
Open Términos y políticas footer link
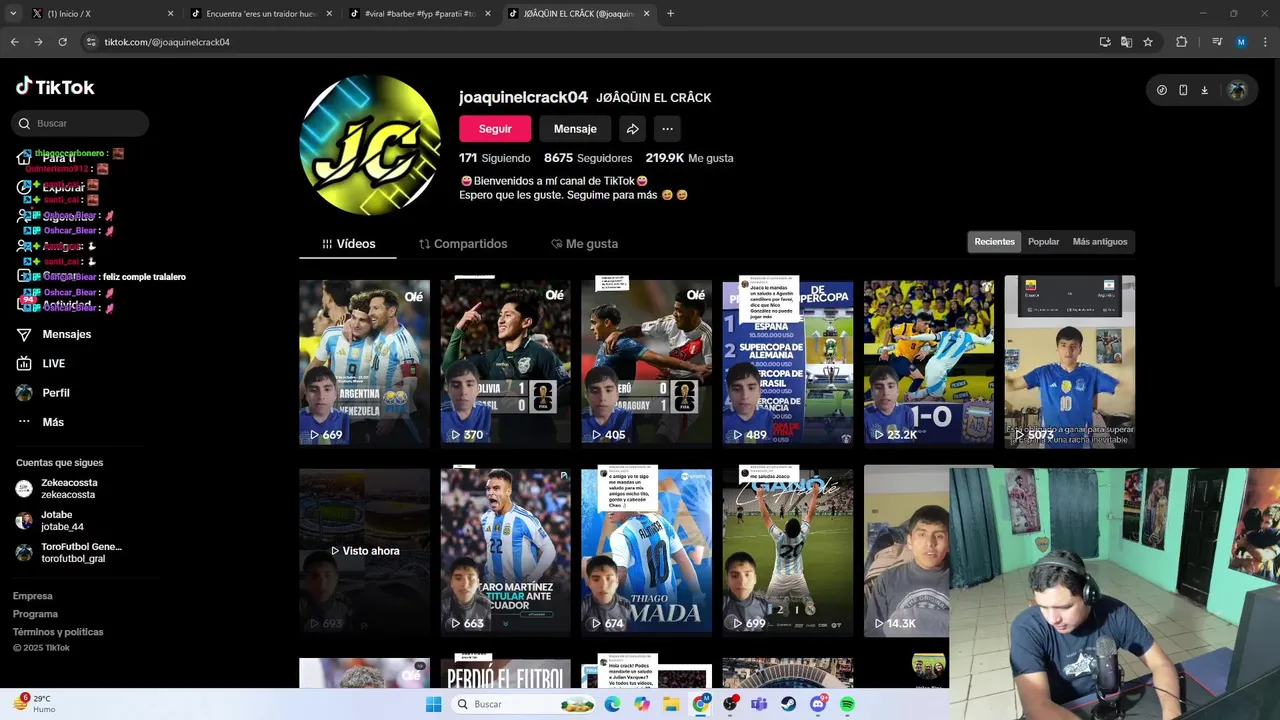tap(58, 632)
